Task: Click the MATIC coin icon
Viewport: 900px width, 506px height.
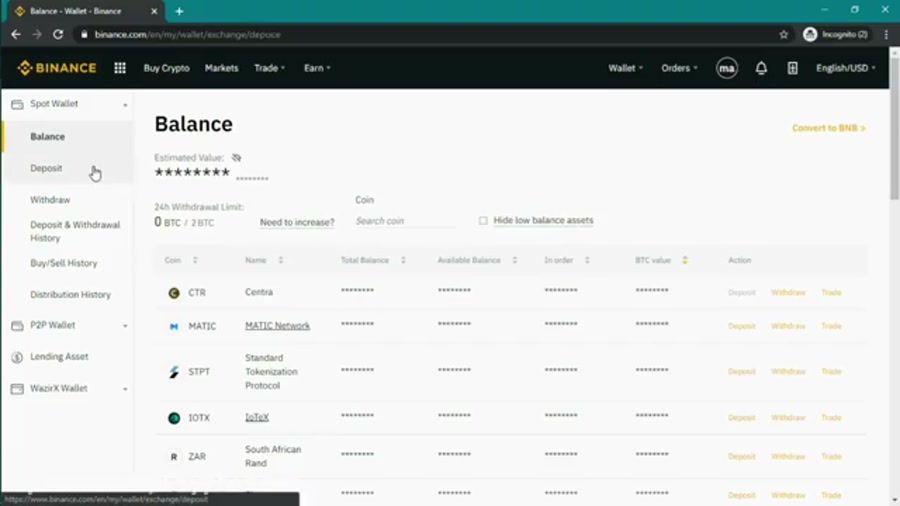Action: [174, 326]
